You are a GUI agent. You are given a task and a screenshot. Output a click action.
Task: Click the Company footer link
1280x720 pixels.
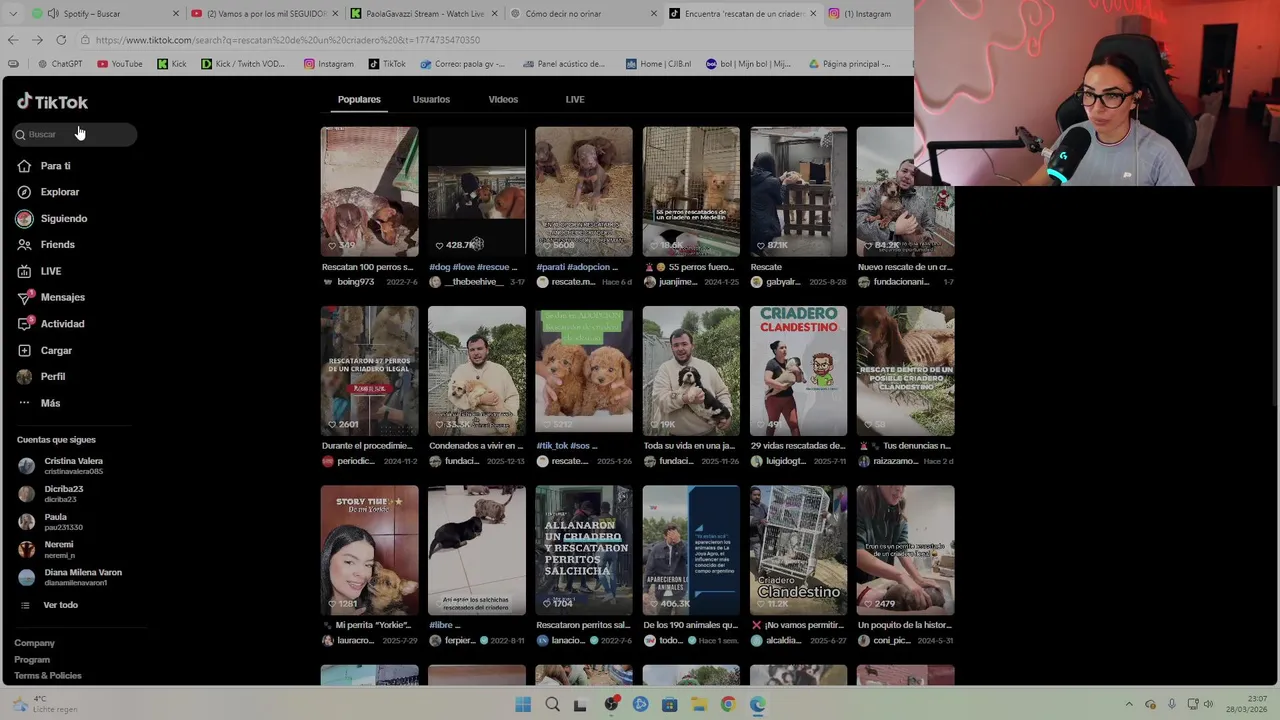pyautogui.click(x=35, y=643)
